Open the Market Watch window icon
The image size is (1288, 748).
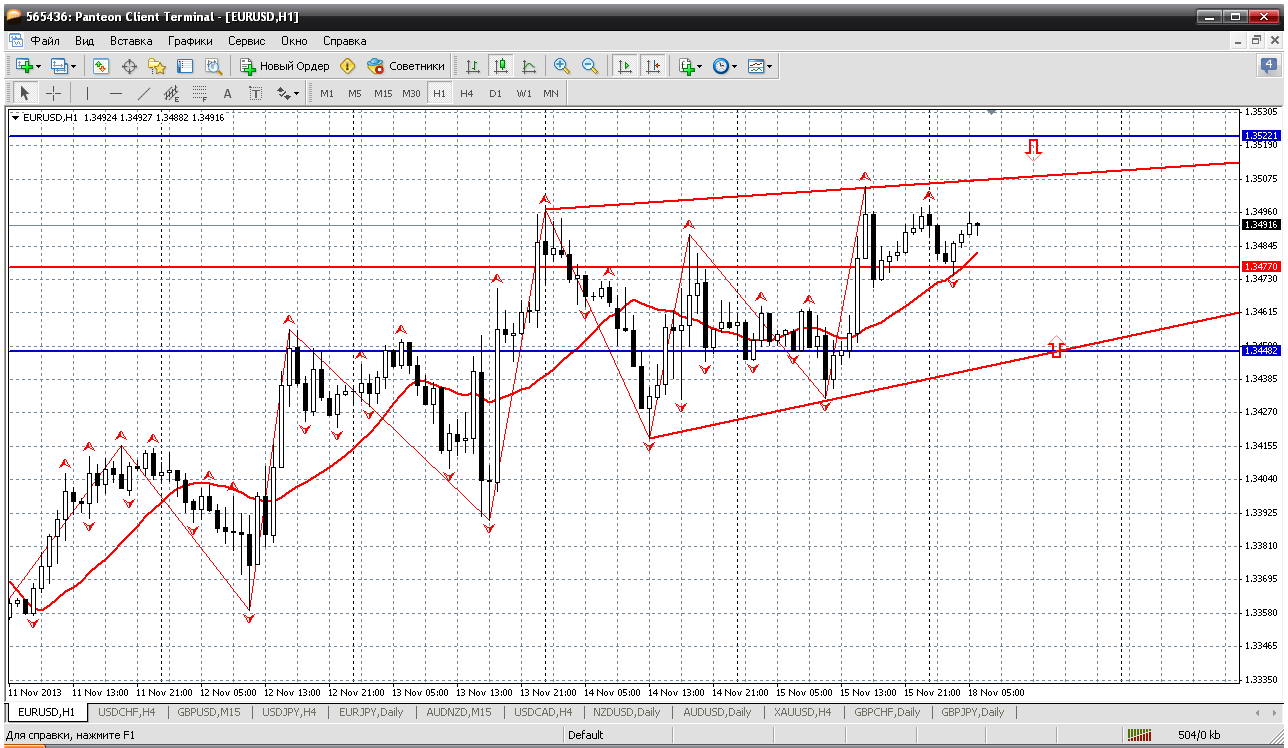click(101, 66)
